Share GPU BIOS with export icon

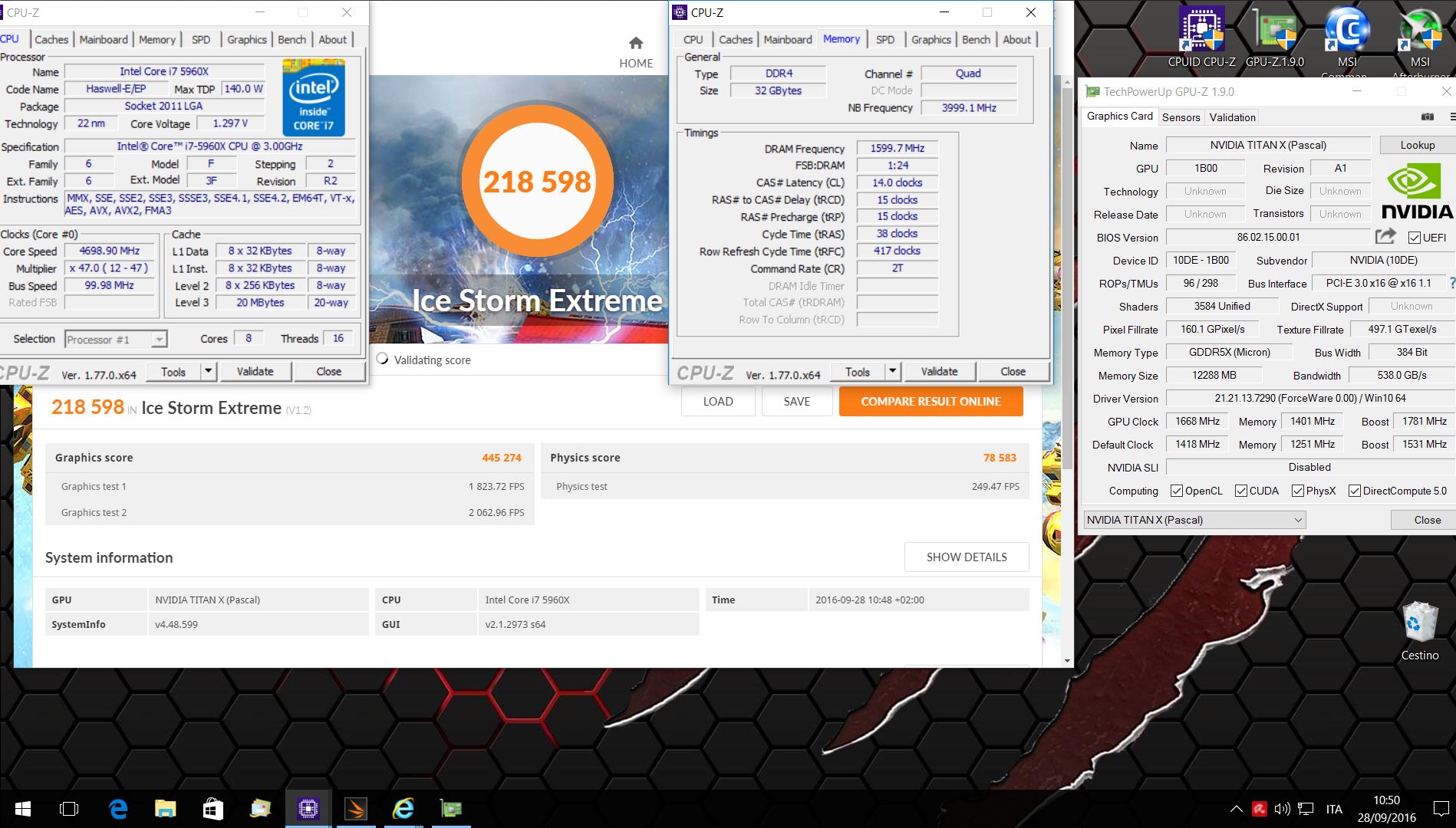[x=1385, y=236]
